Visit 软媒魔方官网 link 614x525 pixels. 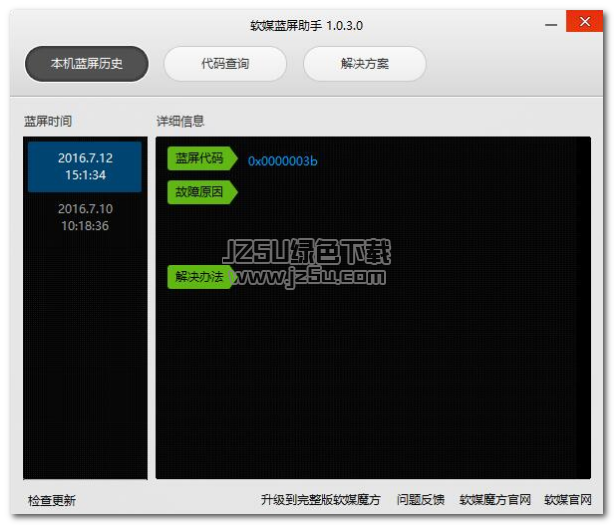point(495,500)
